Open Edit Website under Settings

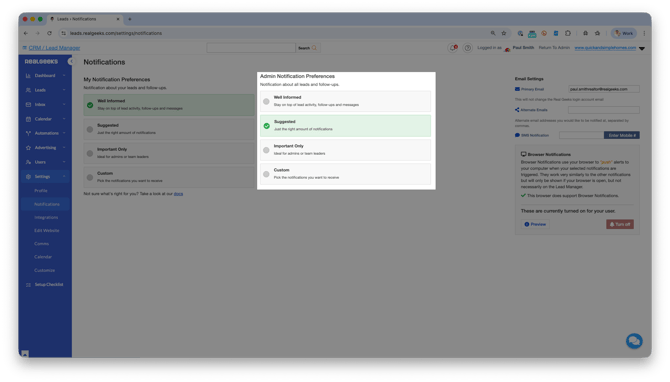tap(47, 231)
